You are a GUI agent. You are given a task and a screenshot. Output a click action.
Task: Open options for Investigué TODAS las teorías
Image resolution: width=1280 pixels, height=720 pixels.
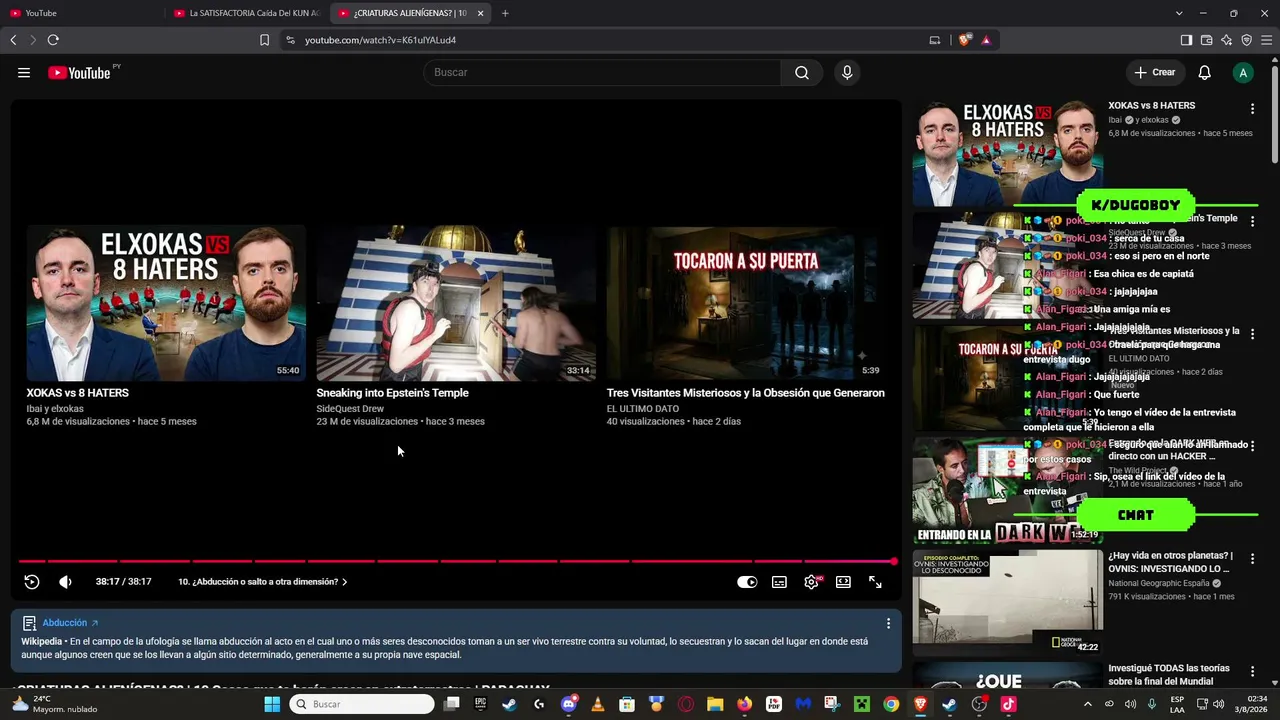[x=1252, y=671]
